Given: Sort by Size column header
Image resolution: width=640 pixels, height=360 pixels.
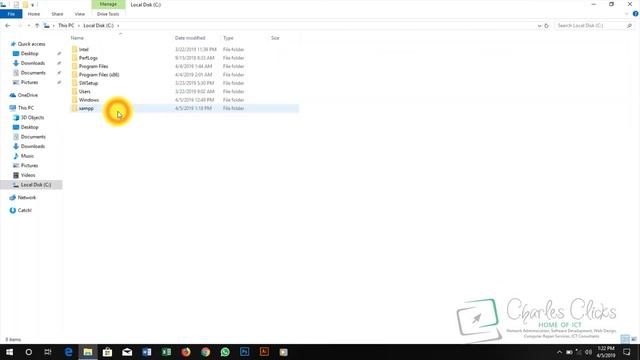Looking at the screenshot, I should (275, 38).
